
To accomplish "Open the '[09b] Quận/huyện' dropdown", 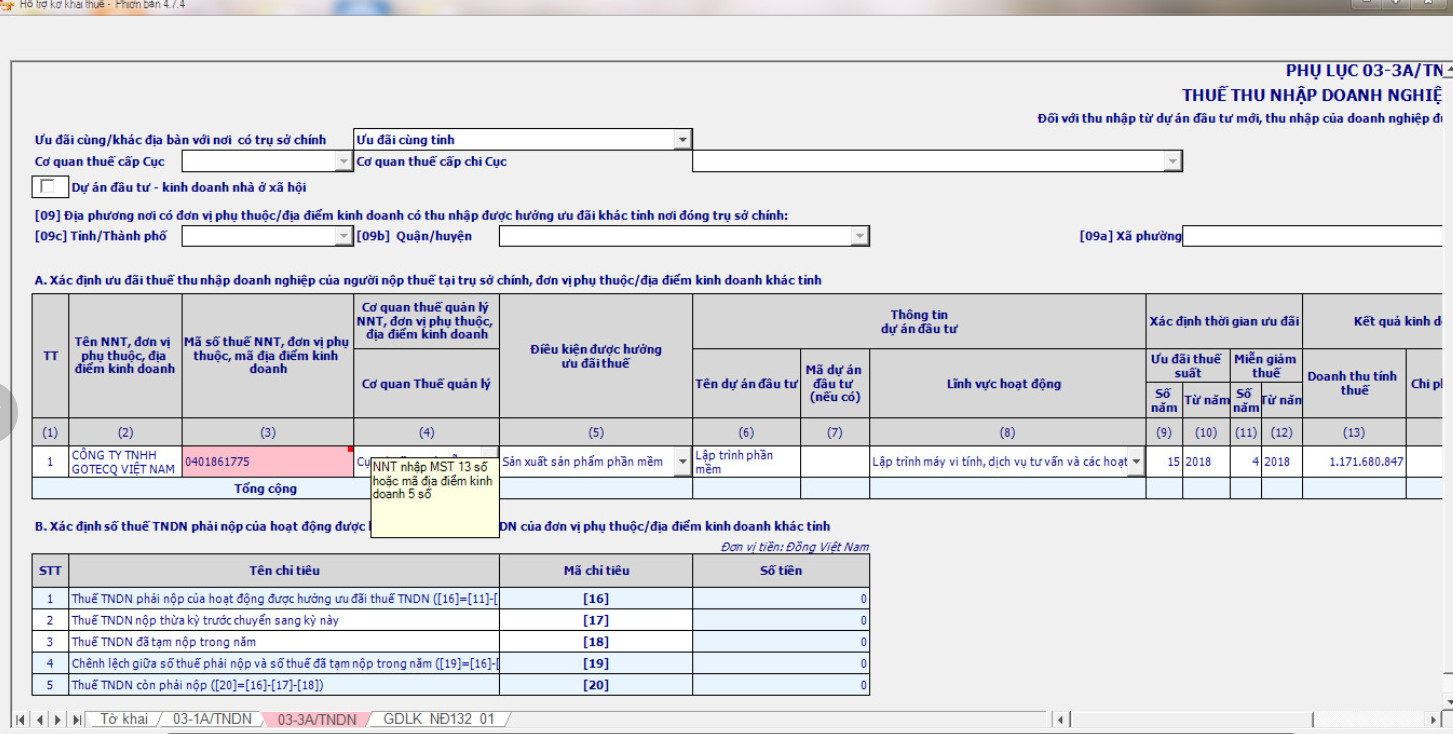I will (x=859, y=236).
